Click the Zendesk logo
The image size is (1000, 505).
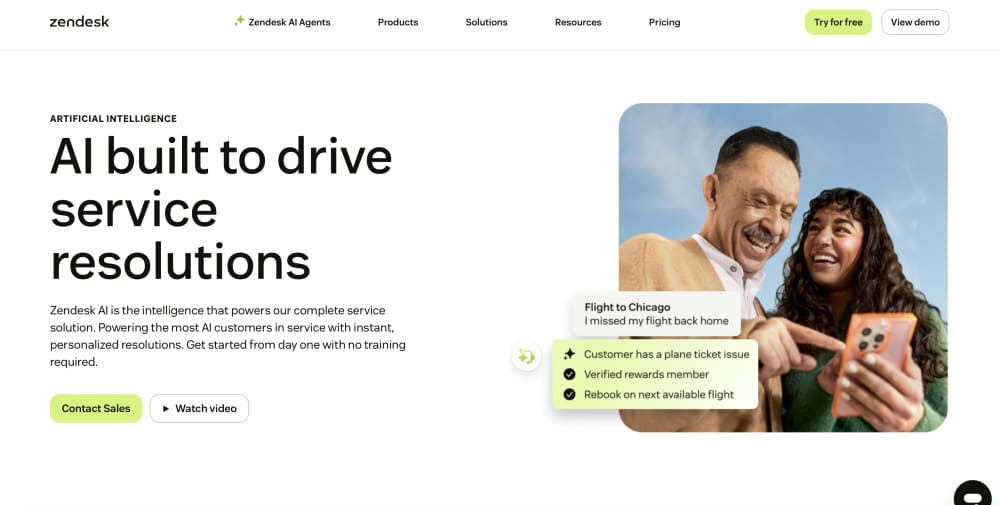79,22
